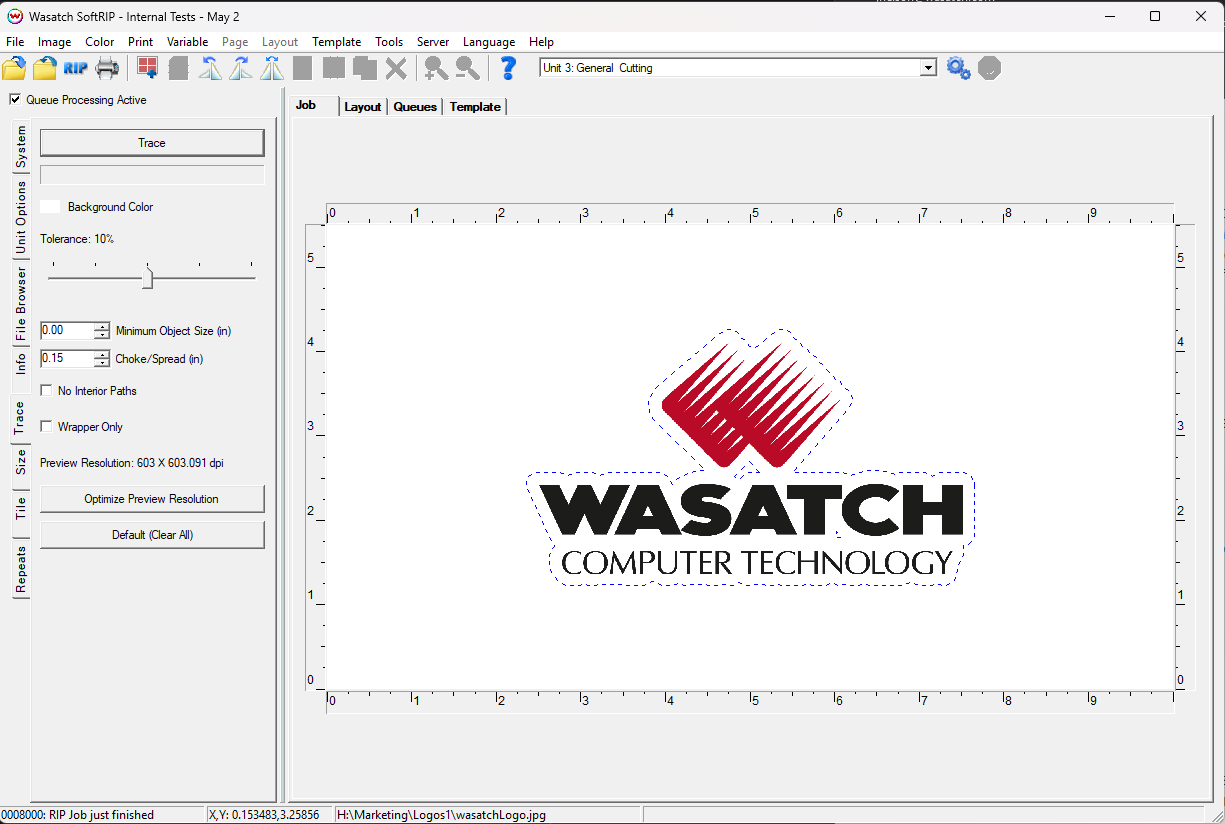Image resolution: width=1225 pixels, height=824 pixels.
Task: Open the File Browser side tab
Action: tap(21, 303)
